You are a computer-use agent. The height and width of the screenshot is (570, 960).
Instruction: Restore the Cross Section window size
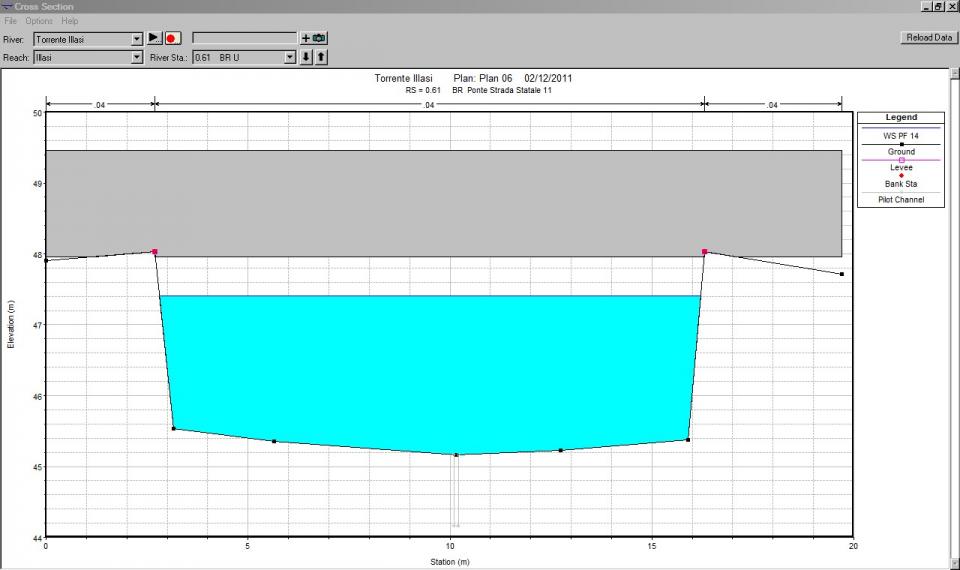(x=938, y=6)
